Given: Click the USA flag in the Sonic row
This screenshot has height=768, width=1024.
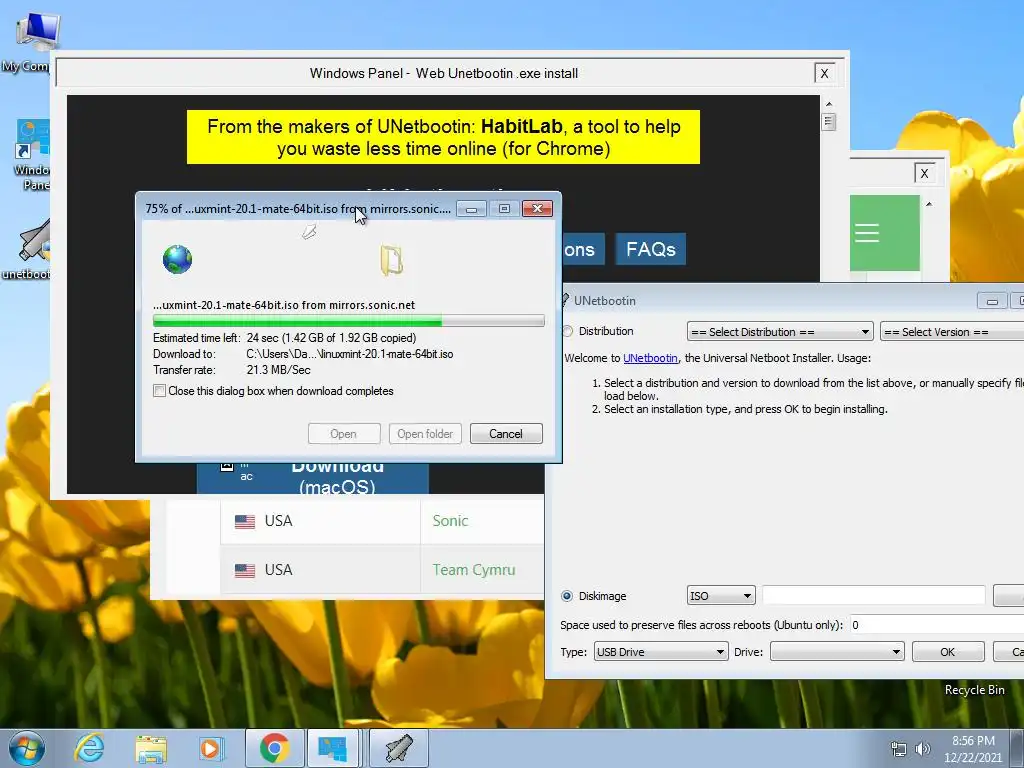Looking at the screenshot, I should (245, 522).
